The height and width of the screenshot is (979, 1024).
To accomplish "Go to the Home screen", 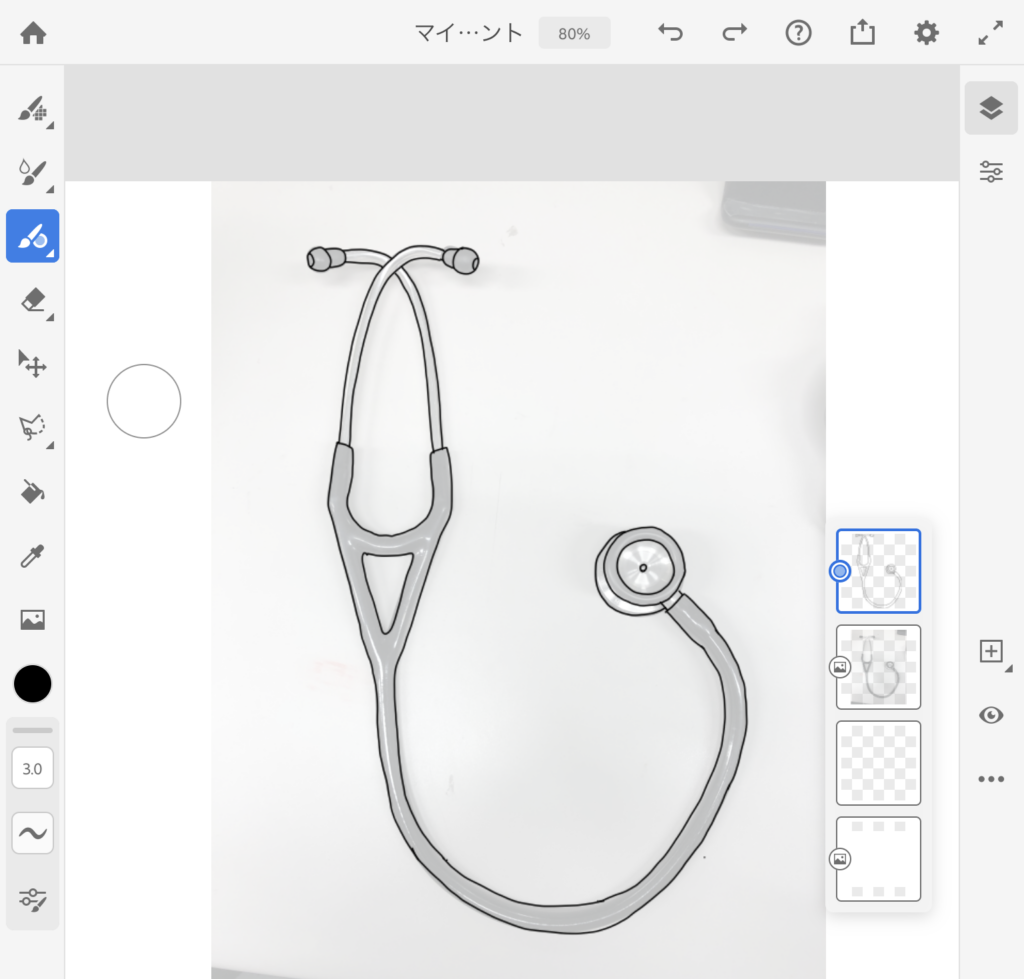I will [x=33, y=33].
